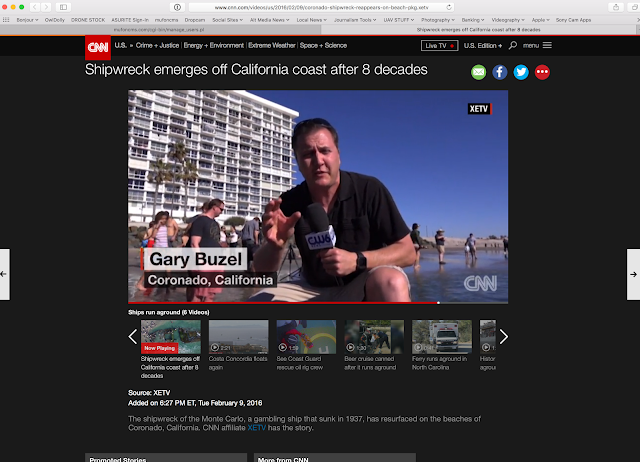The width and height of the screenshot is (640, 462).
Task: Click the 'Ships run aground (6 Videos)' label
Action: point(169,312)
